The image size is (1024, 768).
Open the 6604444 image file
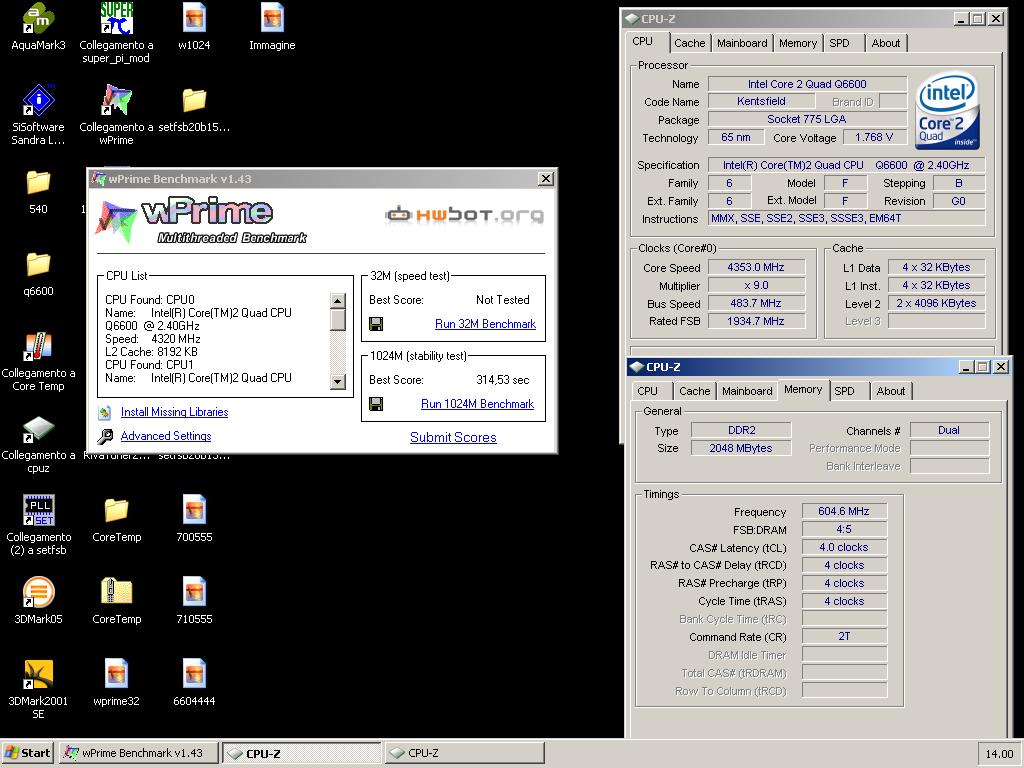(194, 675)
